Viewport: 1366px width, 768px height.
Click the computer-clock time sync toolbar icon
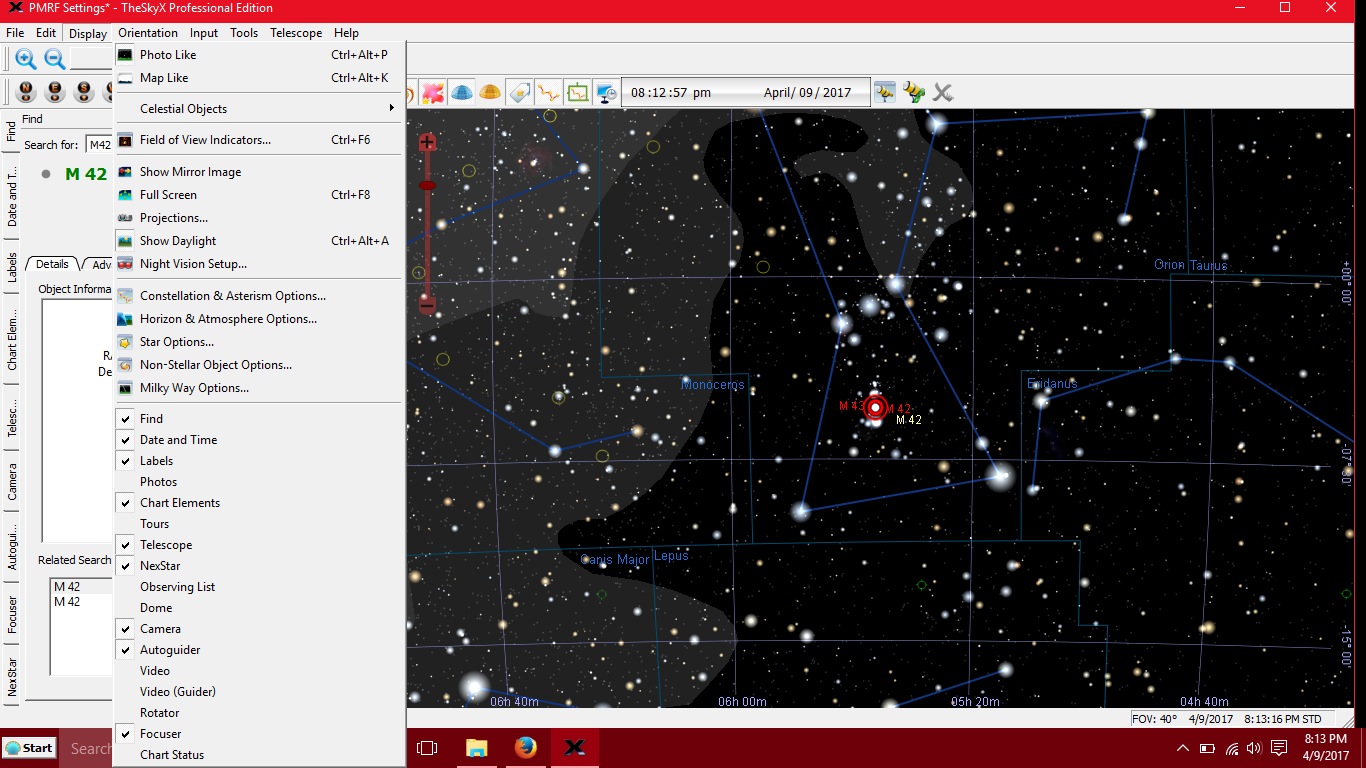[x=605, y=93]
